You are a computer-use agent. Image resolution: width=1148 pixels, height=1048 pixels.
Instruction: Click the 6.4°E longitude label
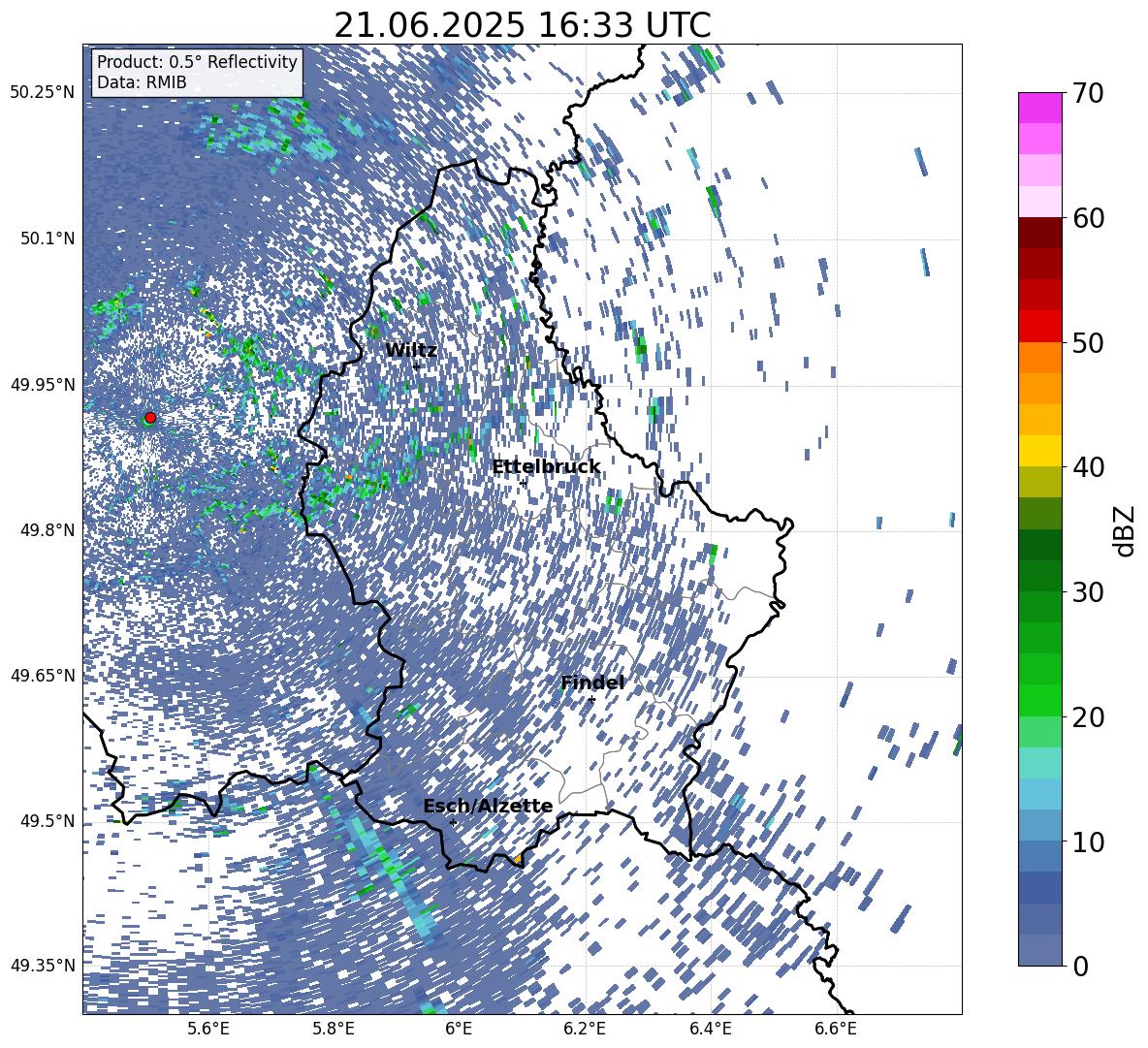click(710, 1030)
